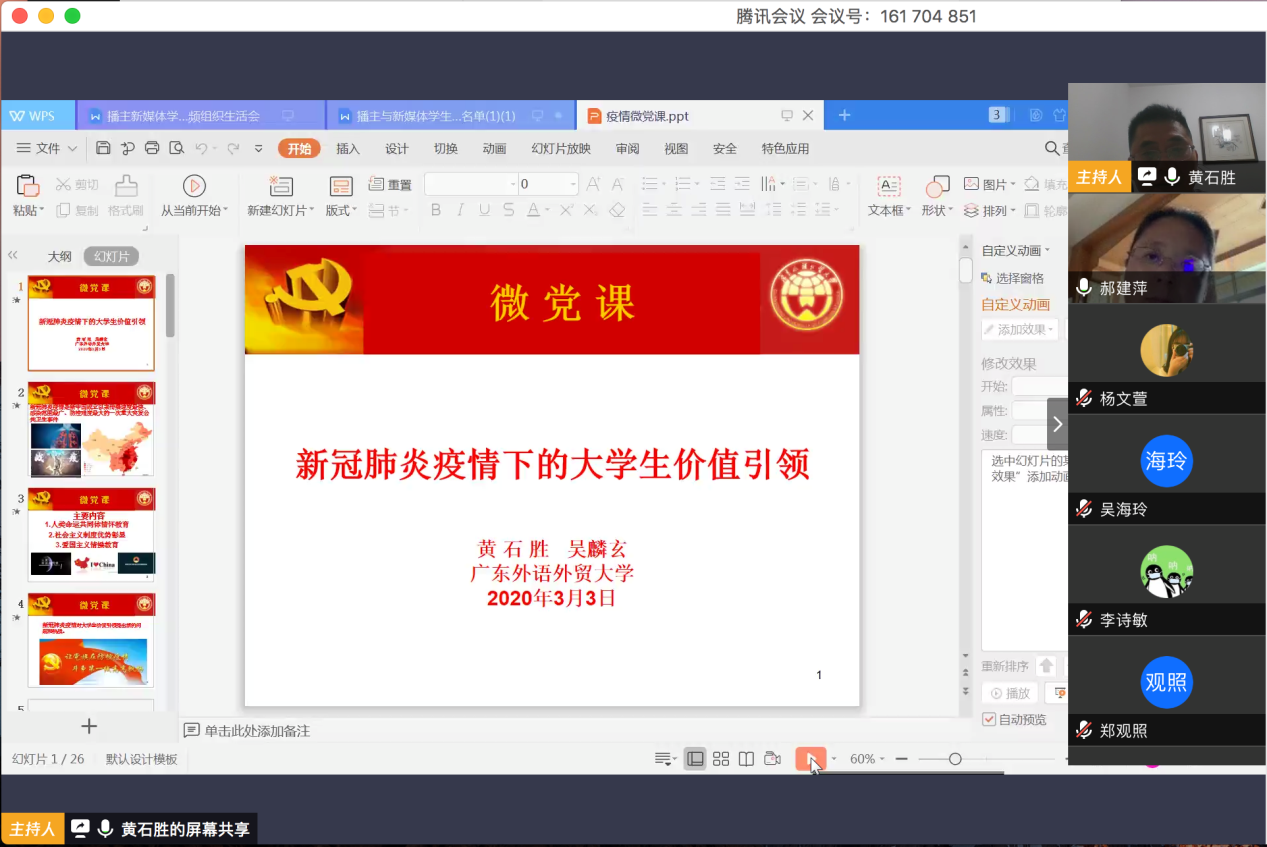Click the save icon in quick toolbar
The image size is (1267, 847).
coord(103,149)
